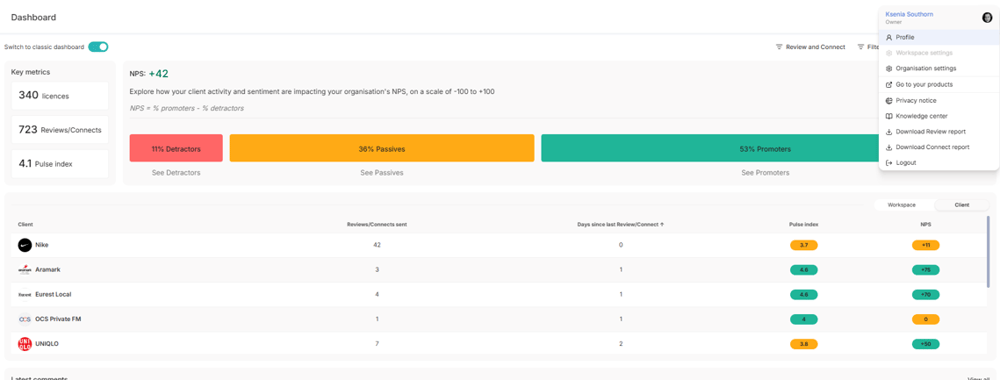Click the client table vertical scrollbar
This screenshot has height=380, width=1000.
point(988,251)
